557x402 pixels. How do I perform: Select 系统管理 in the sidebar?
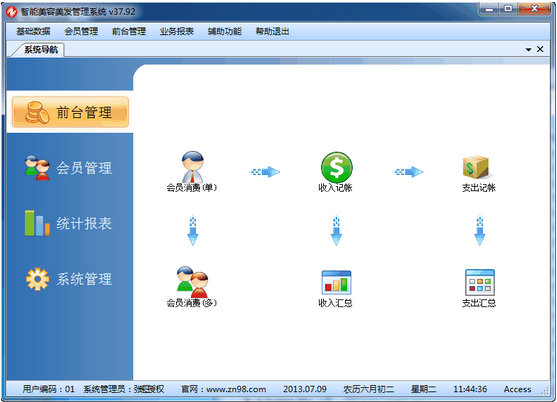point(69,279)
